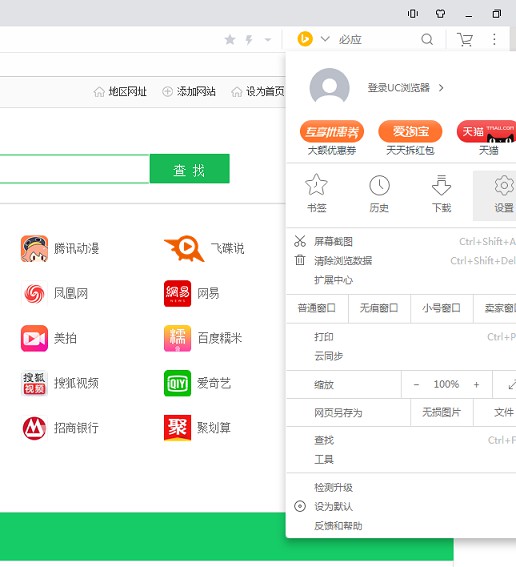Screen dimensions: 516x567
Task: Click the green 查找 search button
Action: click(x=189, y=169)
